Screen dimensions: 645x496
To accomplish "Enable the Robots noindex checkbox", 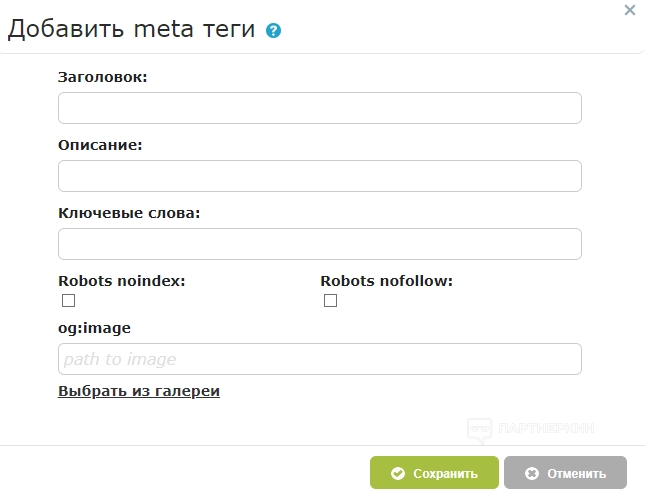I will [x=68, y=301].
